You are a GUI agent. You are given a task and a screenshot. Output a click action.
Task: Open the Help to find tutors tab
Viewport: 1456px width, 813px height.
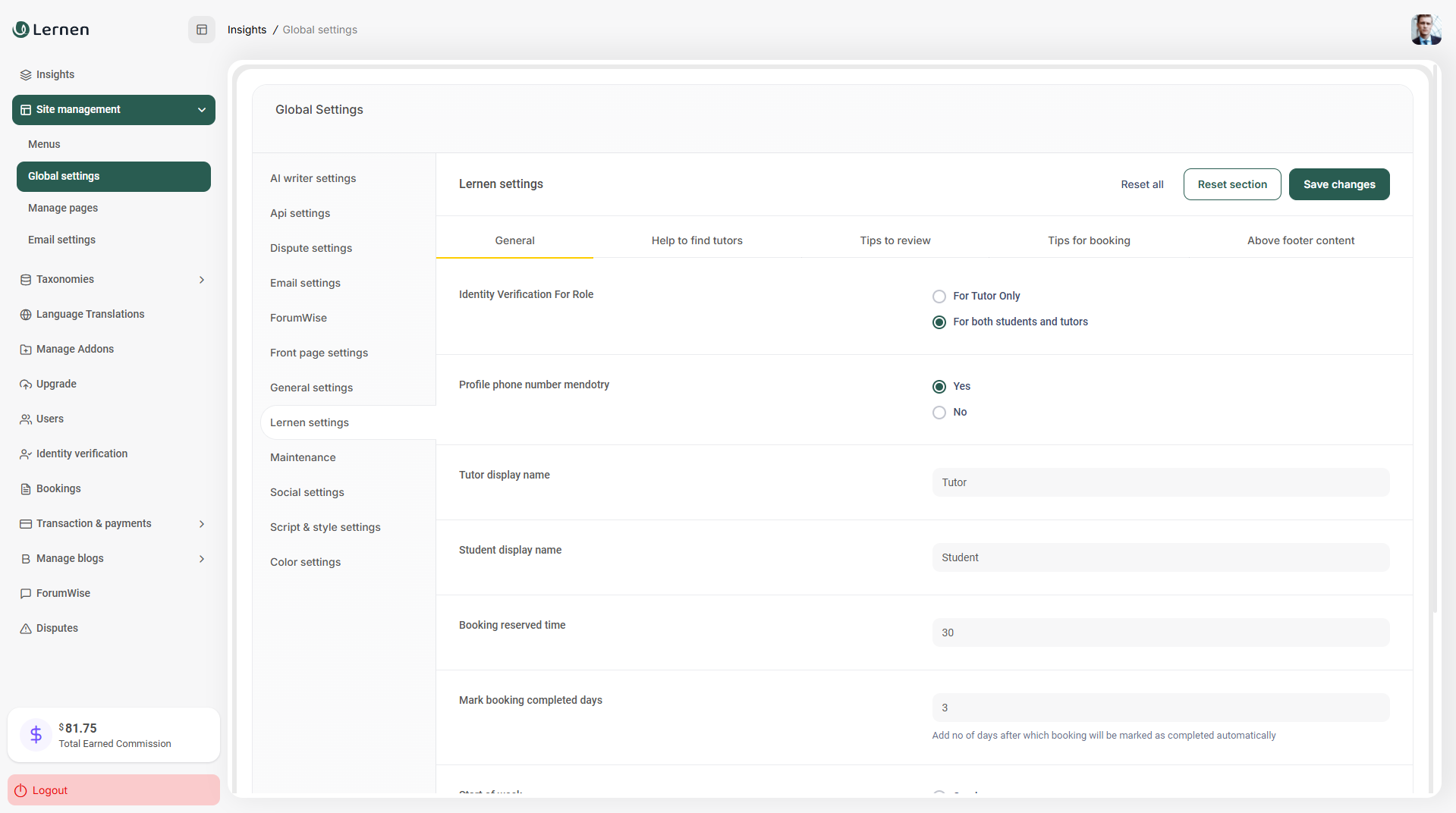697,240
